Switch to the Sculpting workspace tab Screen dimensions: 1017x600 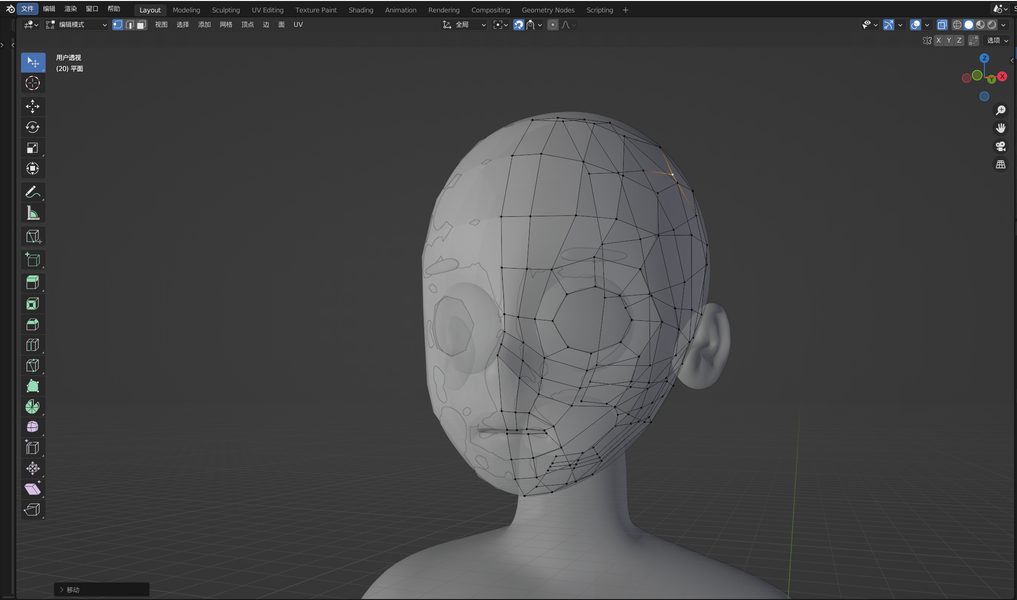point(225,10)
